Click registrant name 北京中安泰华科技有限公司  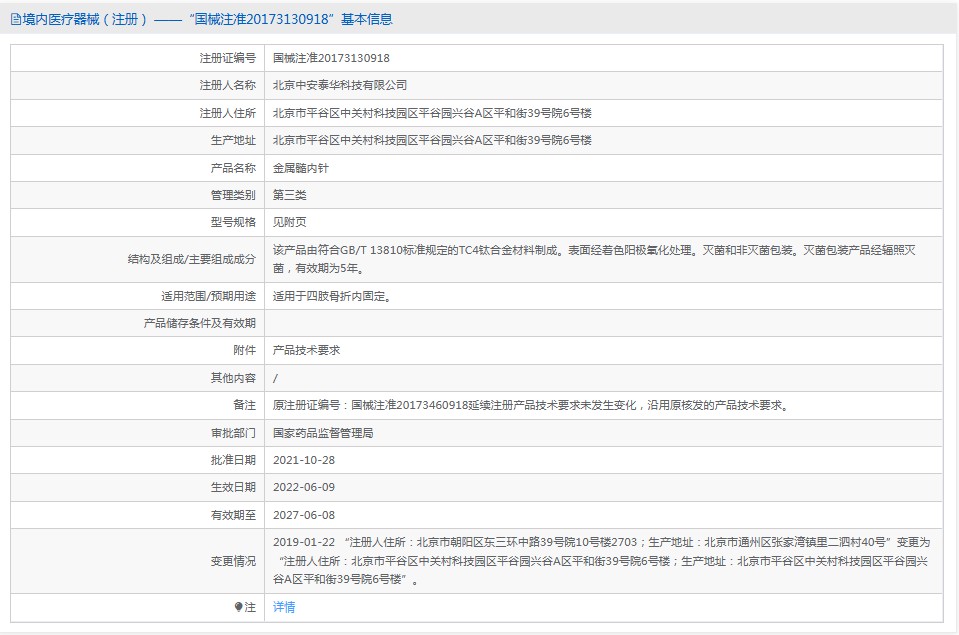[x=340, y=86]
